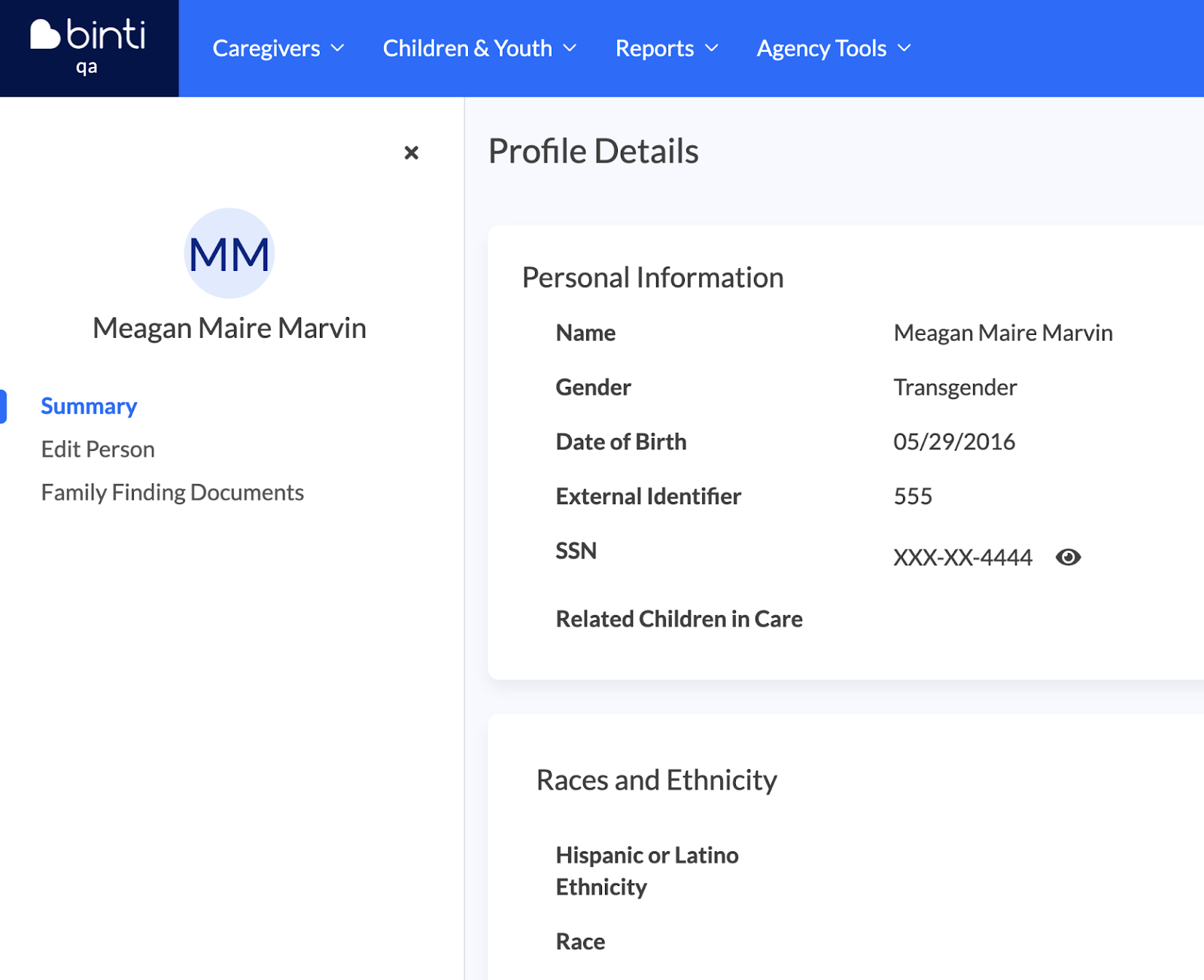Click the masked SSN value XXX-XX-4444
Viewport: 1204px width, 980px height.
[962, 558]
